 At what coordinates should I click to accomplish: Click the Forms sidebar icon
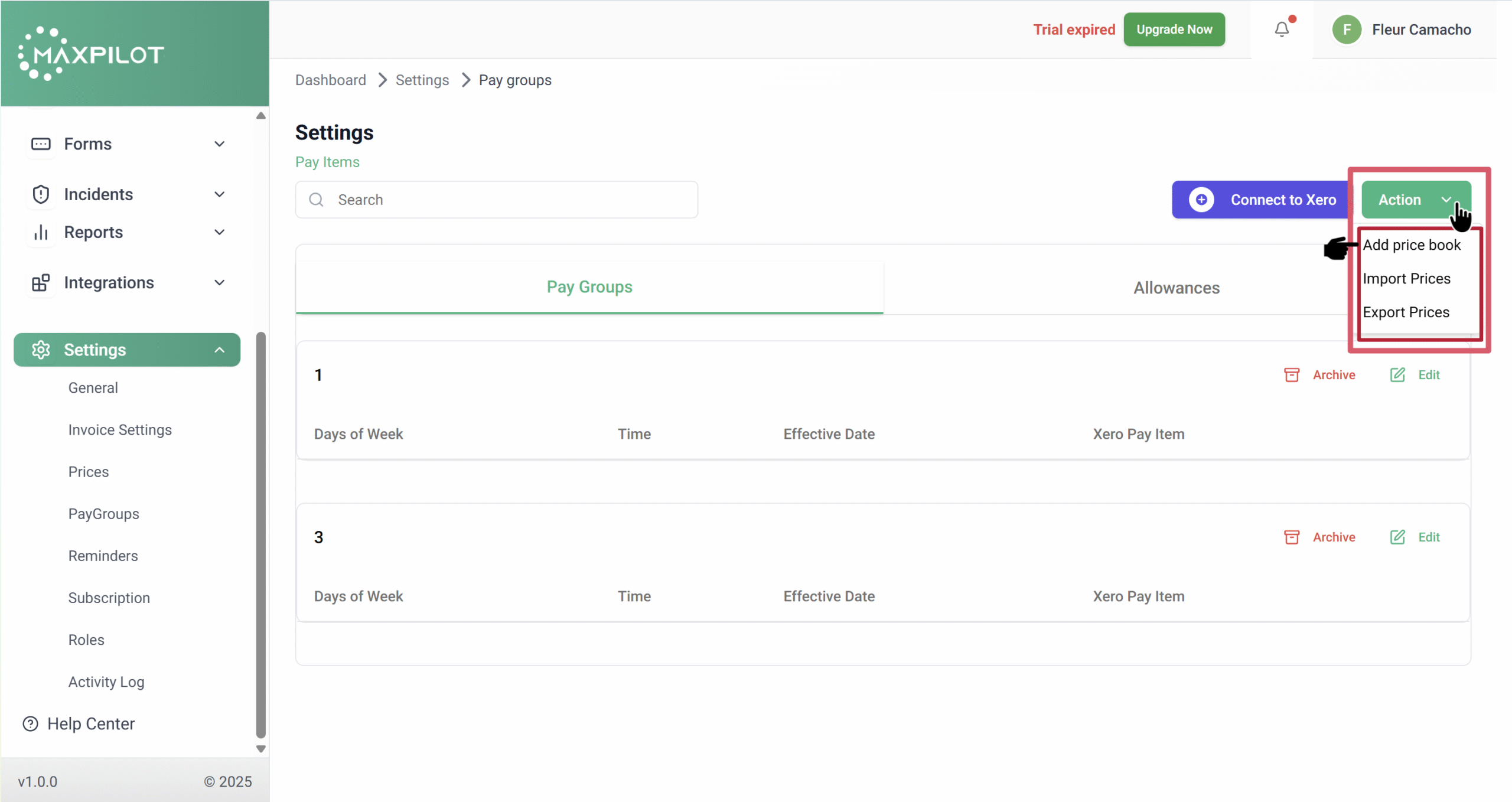coord(41,144)
